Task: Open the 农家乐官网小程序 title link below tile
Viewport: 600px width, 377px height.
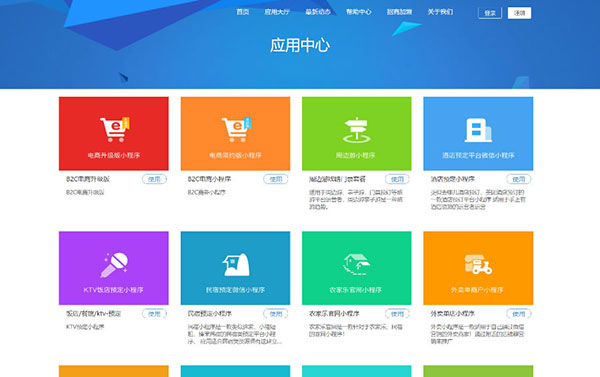Action: pyautogui.click(x=334, y=314)
